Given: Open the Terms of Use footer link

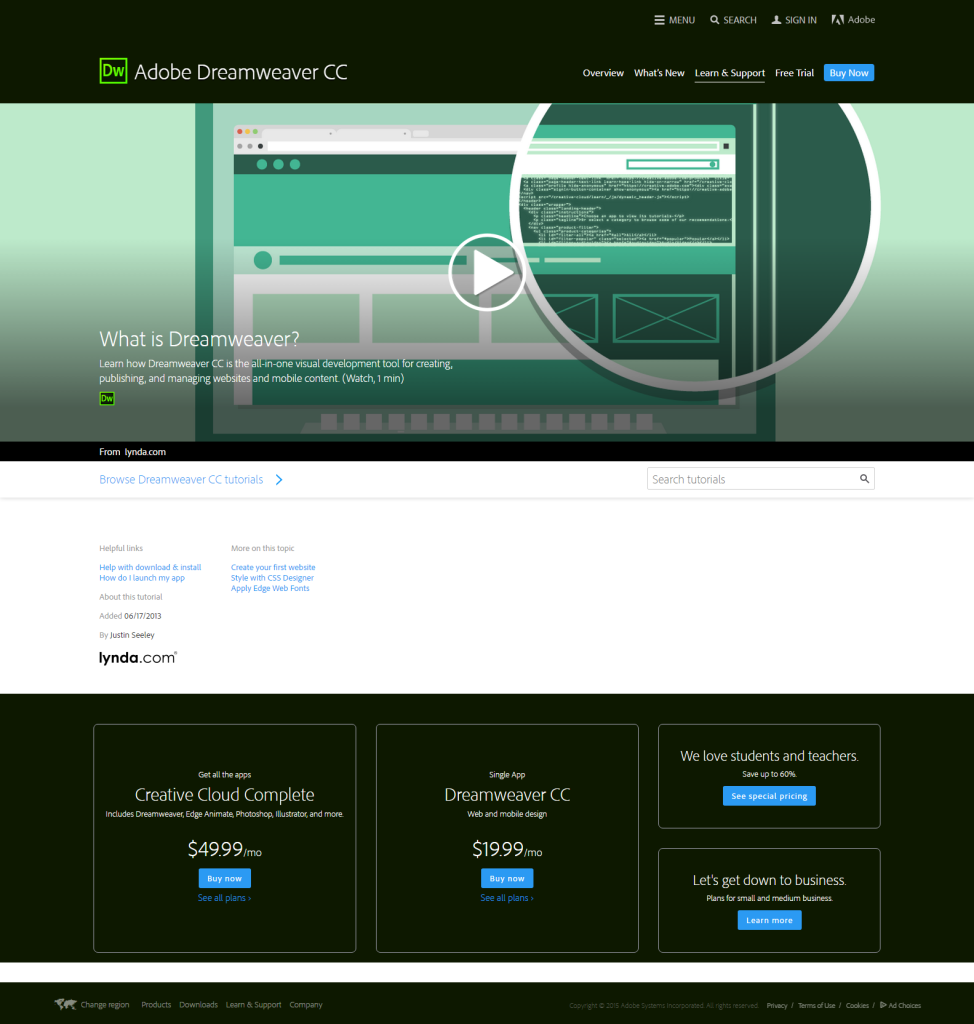Looking at the screenshot, I should coord(817,1006).
